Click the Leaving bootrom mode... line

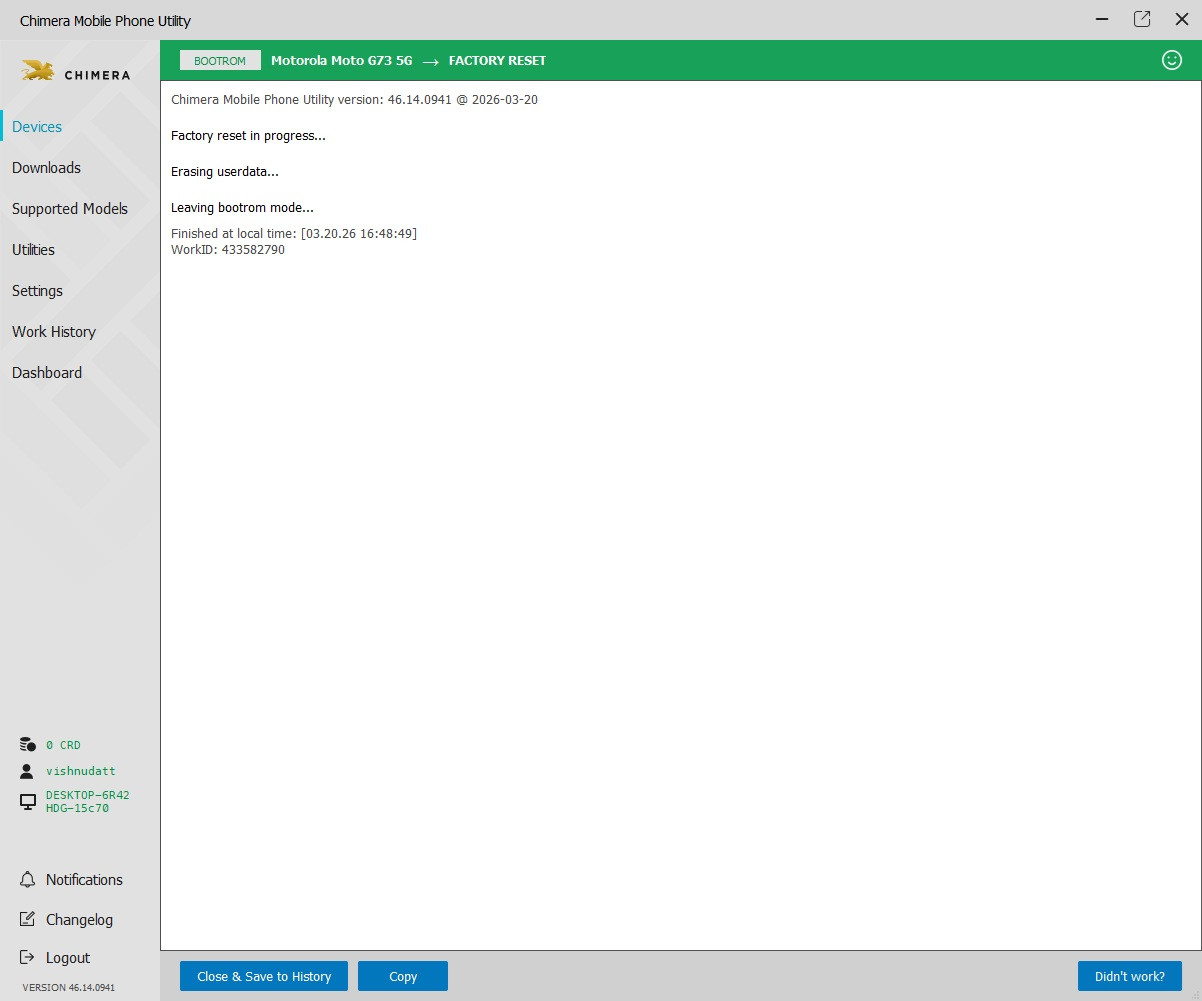pyautogui.click(x=243, y=208)
